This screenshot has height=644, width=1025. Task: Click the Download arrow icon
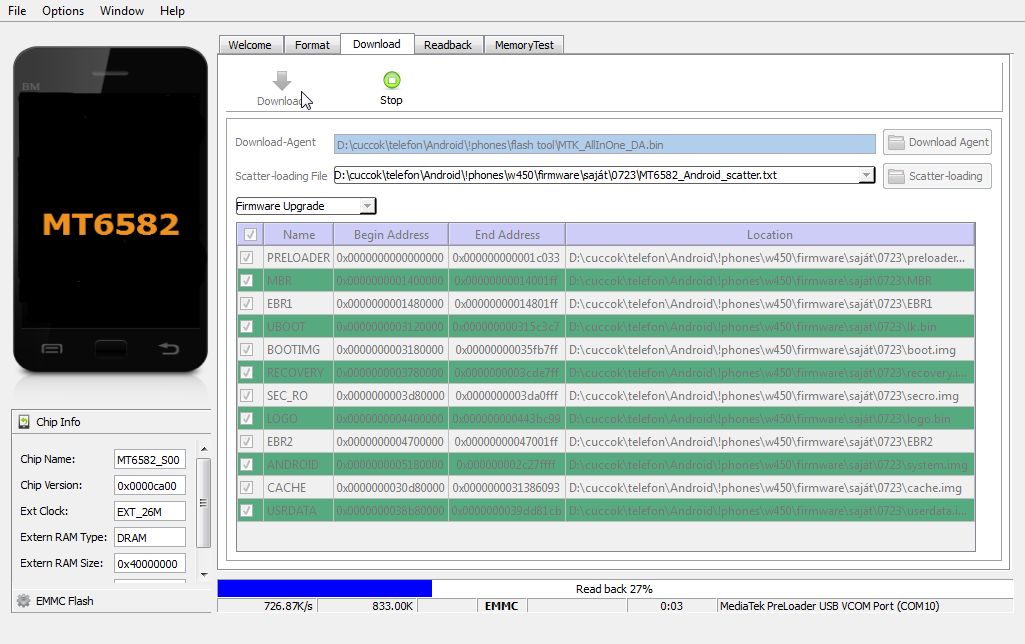pos(282,80)
